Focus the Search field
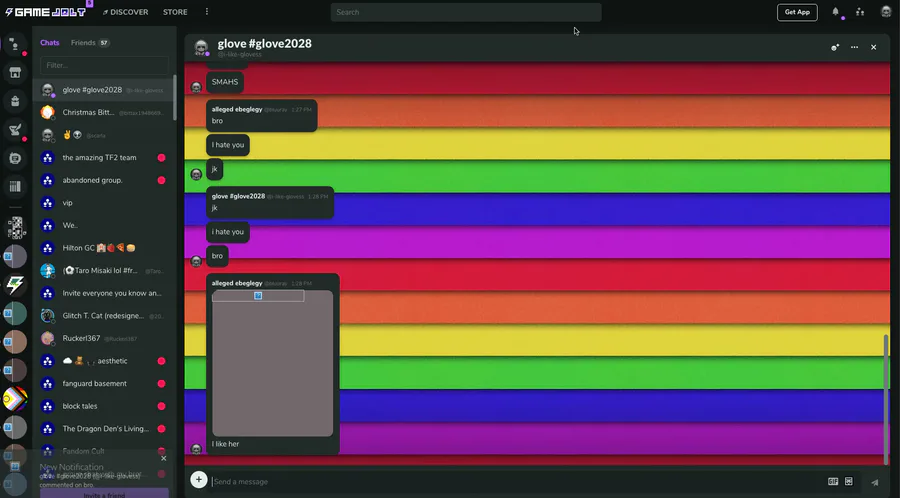Viewport: 900px width, 498px height. pyautogui.click(x=466, y=12)
